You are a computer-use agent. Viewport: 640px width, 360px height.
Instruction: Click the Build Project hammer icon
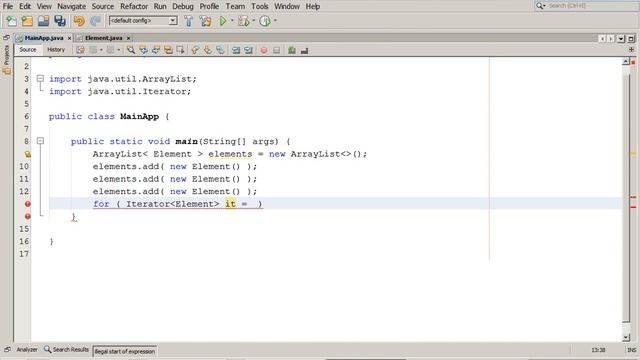(189, 21)
